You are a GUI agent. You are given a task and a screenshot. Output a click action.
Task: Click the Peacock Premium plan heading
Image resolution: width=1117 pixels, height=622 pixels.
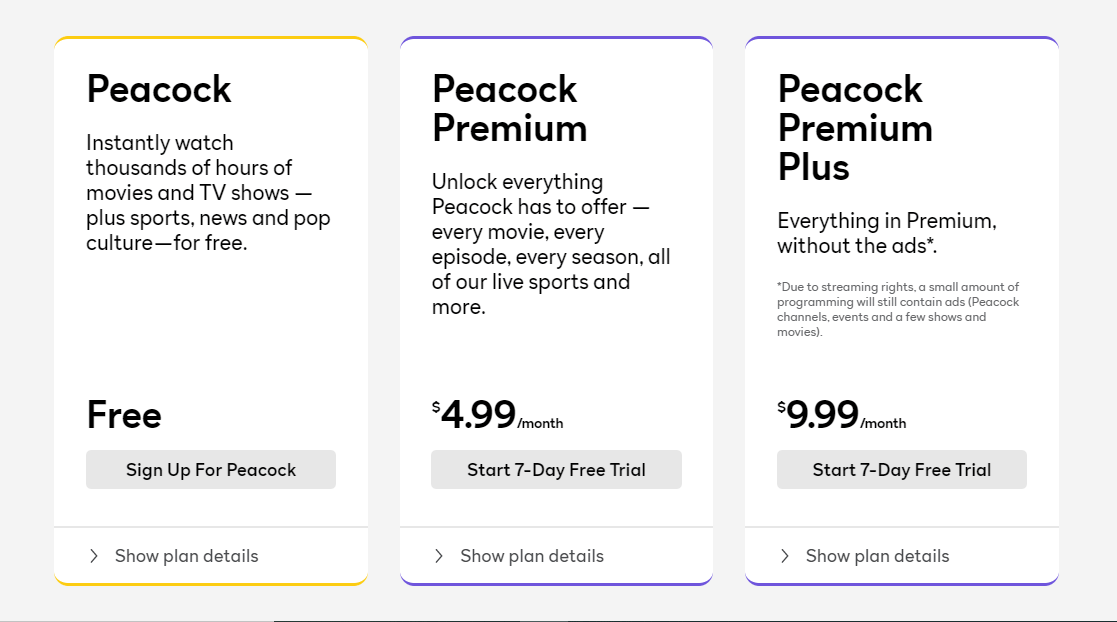(x=509, y=109)
